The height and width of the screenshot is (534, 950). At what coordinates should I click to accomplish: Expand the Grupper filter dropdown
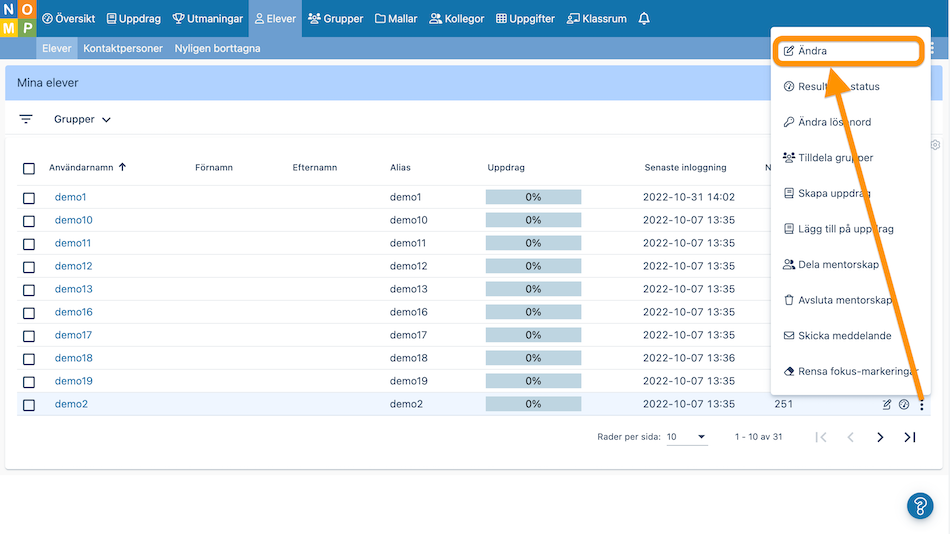[x=82, y=119]
